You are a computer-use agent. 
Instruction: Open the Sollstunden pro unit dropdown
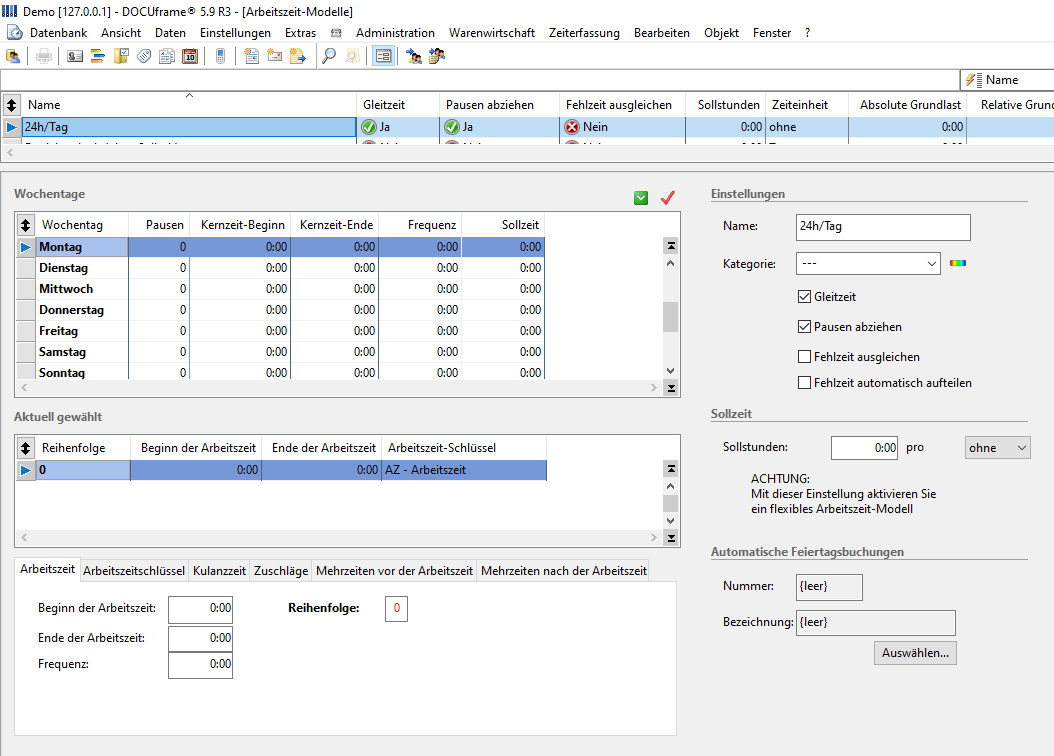998,448
